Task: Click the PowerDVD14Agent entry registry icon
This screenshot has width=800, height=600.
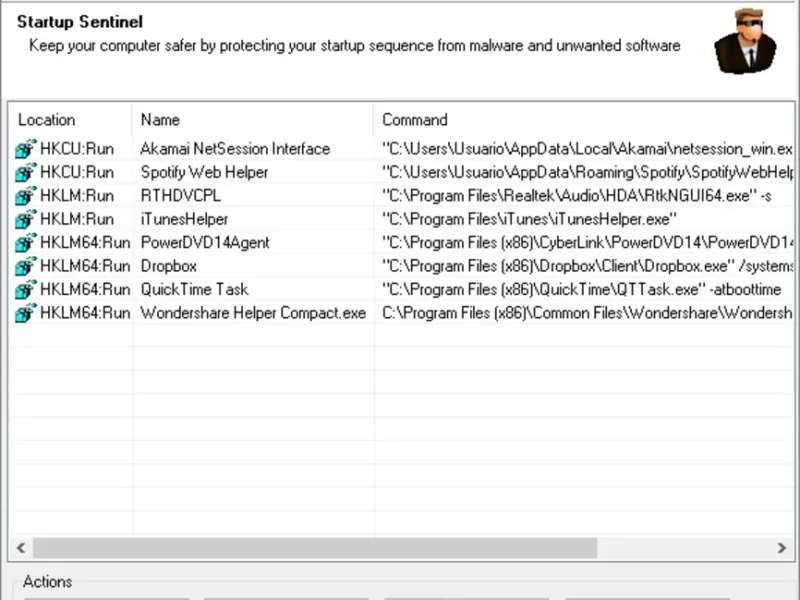Action: pos(26,243)
